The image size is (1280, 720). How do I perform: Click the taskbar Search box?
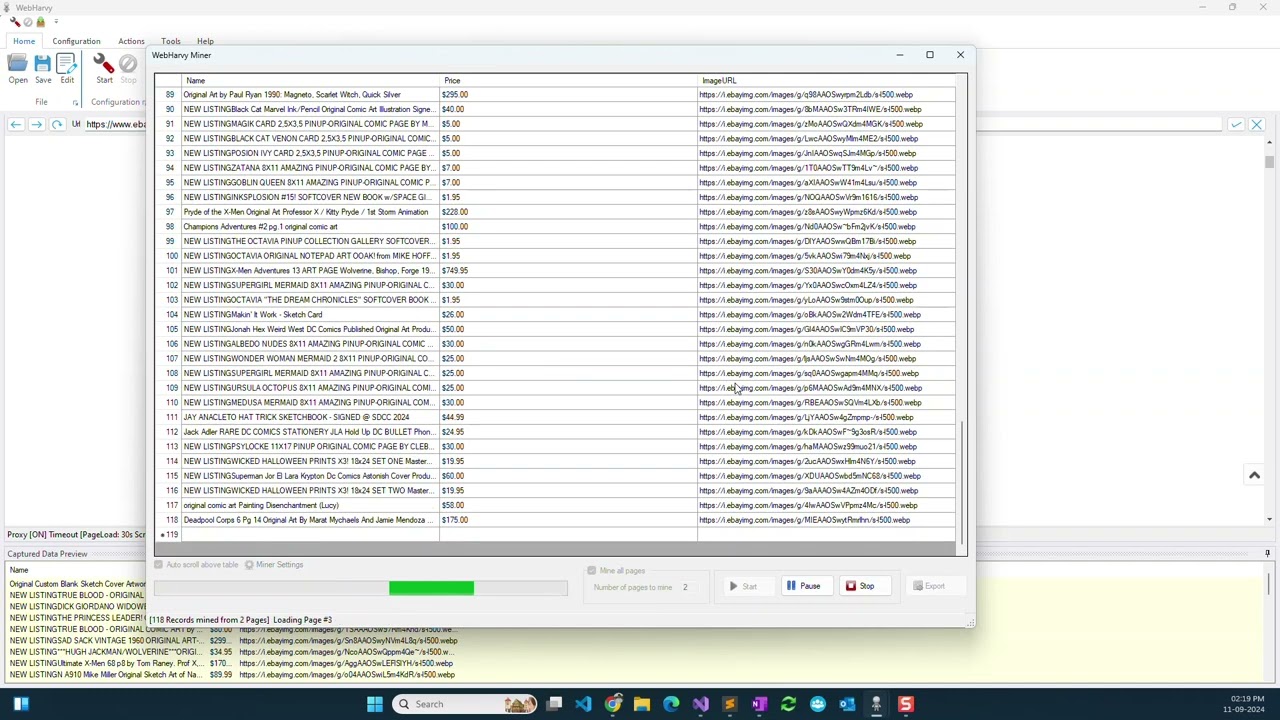[x=465, y=704]
